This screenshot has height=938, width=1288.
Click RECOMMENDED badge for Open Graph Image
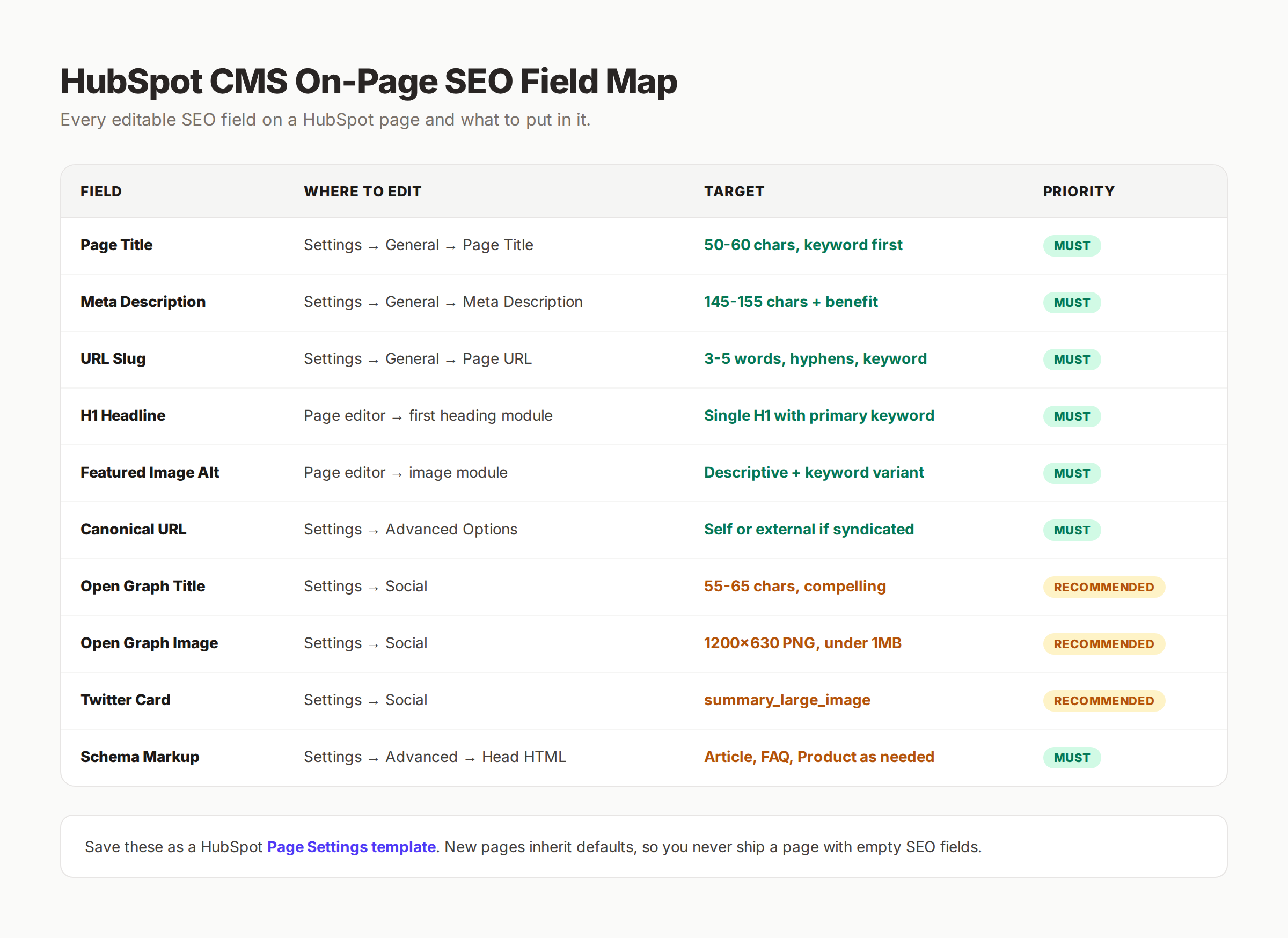(x=1104, y=644)
